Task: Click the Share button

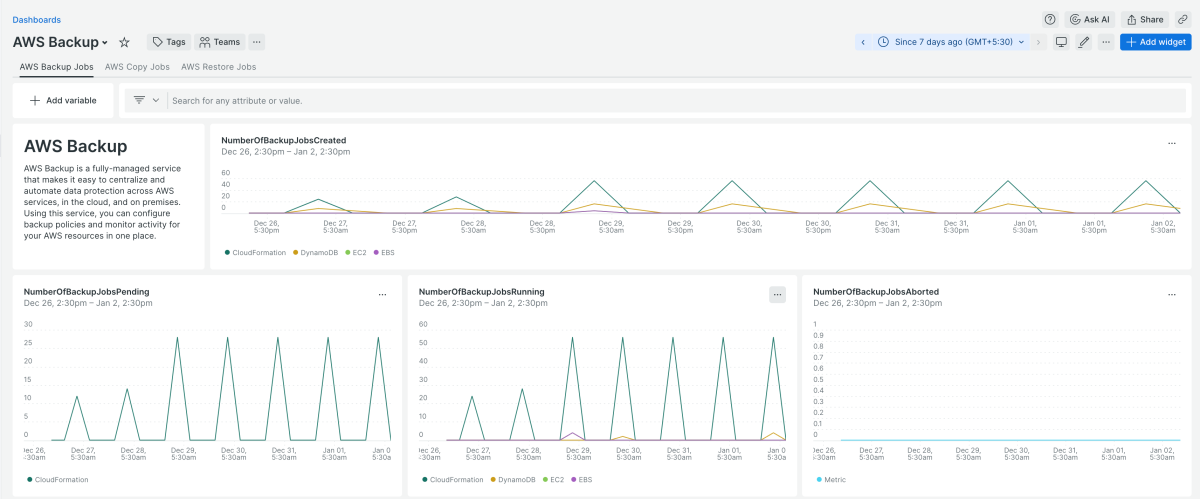Action: click(1145, 19)
